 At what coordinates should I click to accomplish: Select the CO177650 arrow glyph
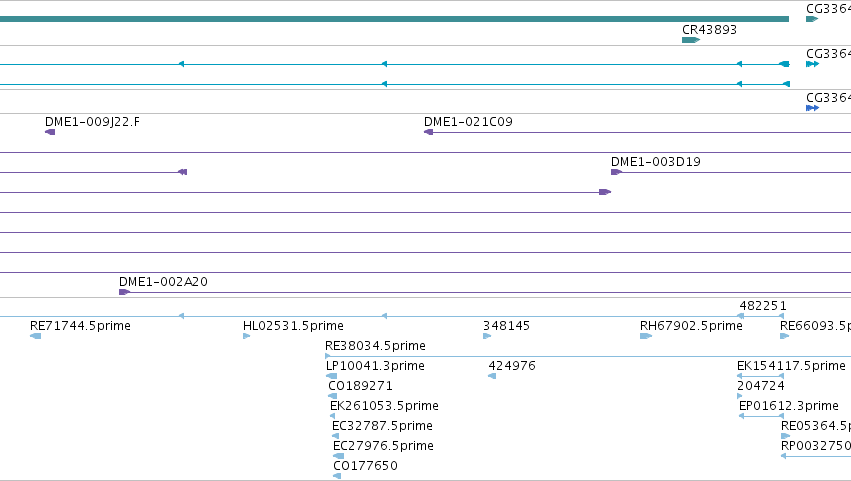[337, 476]
